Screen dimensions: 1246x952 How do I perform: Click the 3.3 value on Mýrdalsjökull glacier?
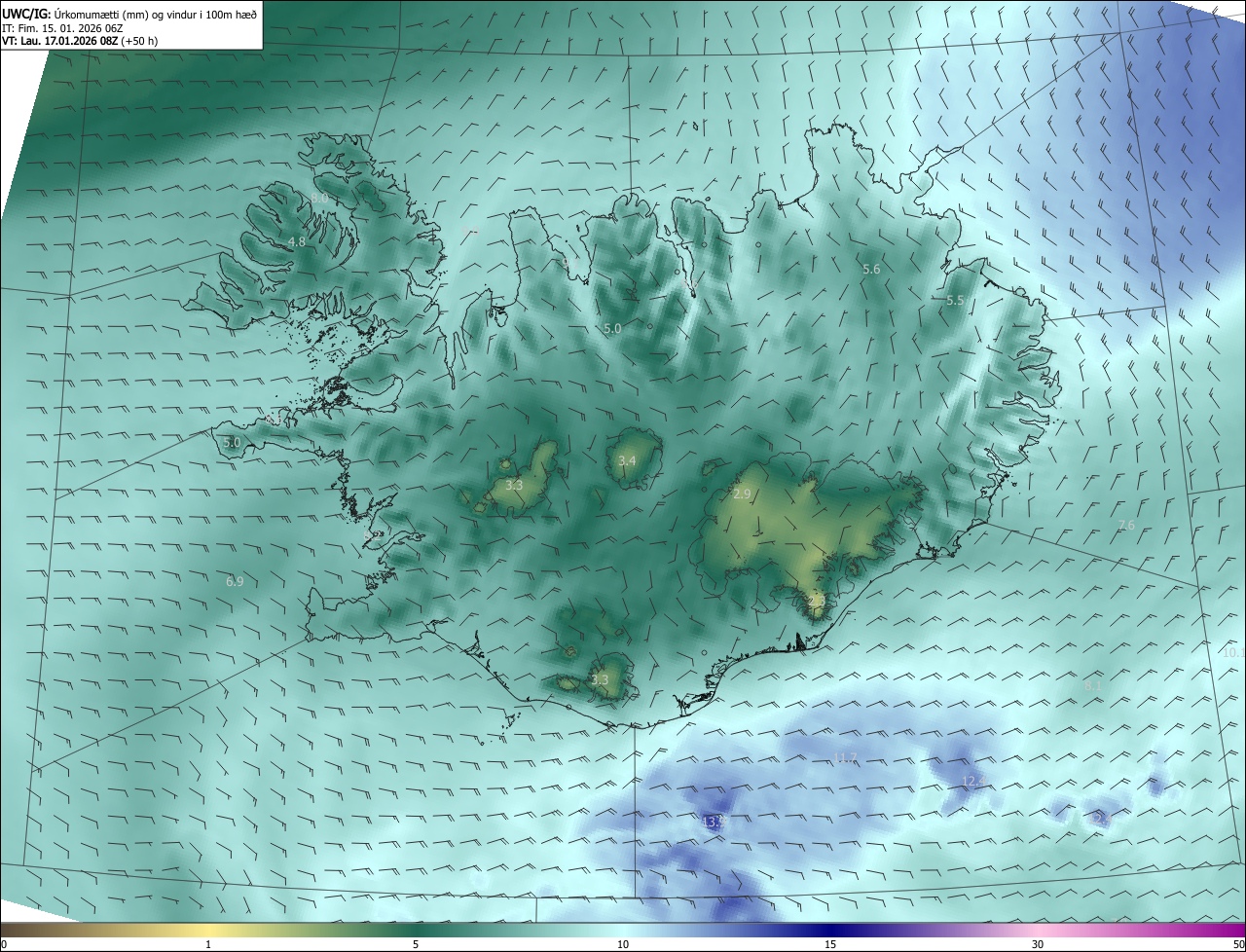[x=600, y=679]
